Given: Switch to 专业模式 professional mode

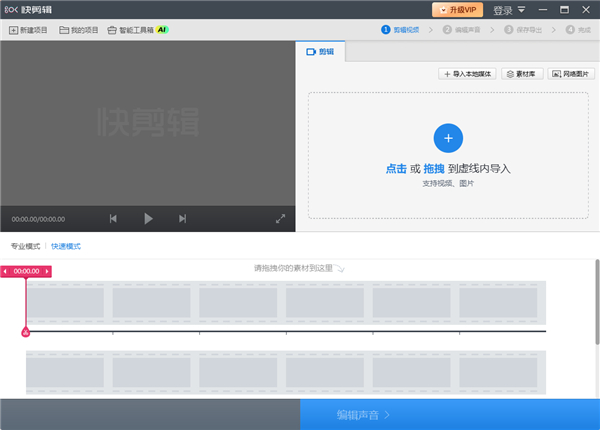Looking at the screenshot, I should tap(26, 246).
